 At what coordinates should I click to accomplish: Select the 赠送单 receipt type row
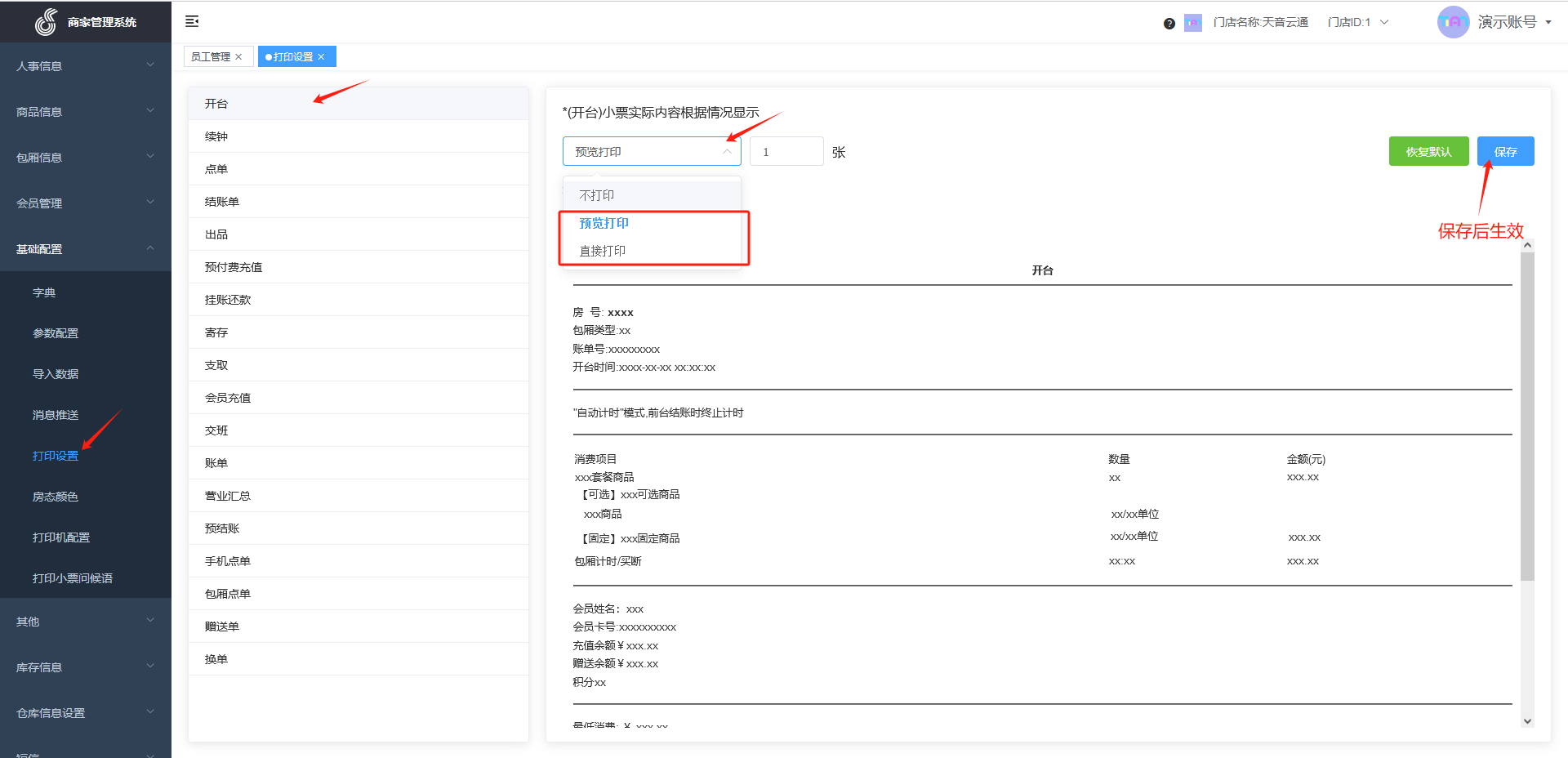click(359, 626)
